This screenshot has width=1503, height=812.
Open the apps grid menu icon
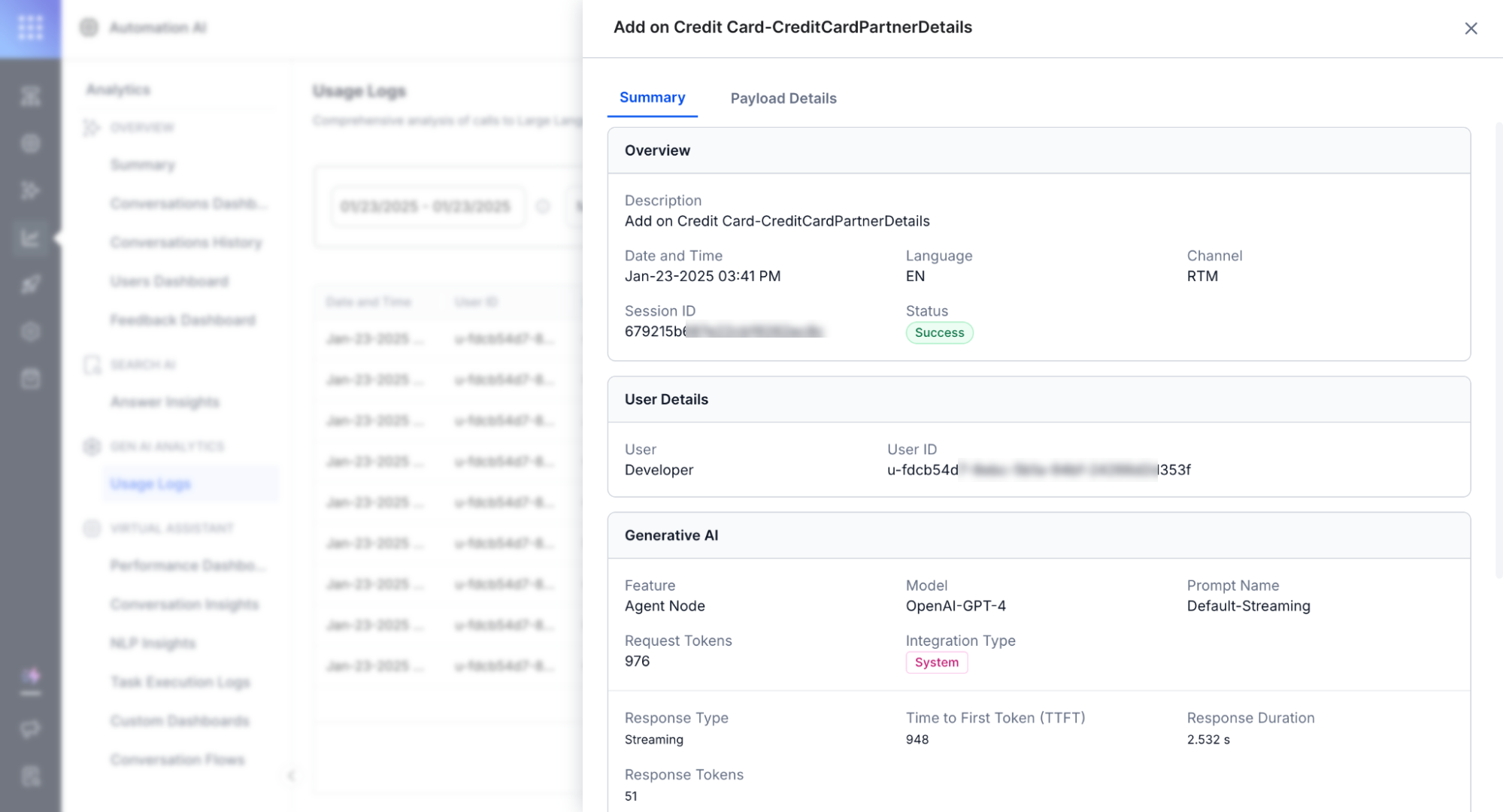click(x=30, y=28)
